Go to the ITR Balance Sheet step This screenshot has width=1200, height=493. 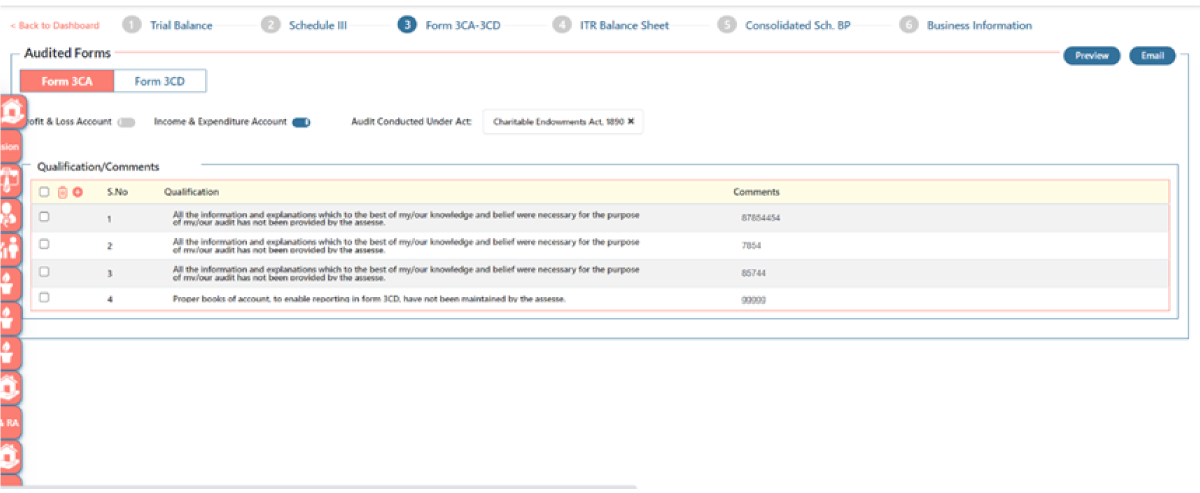625,25
